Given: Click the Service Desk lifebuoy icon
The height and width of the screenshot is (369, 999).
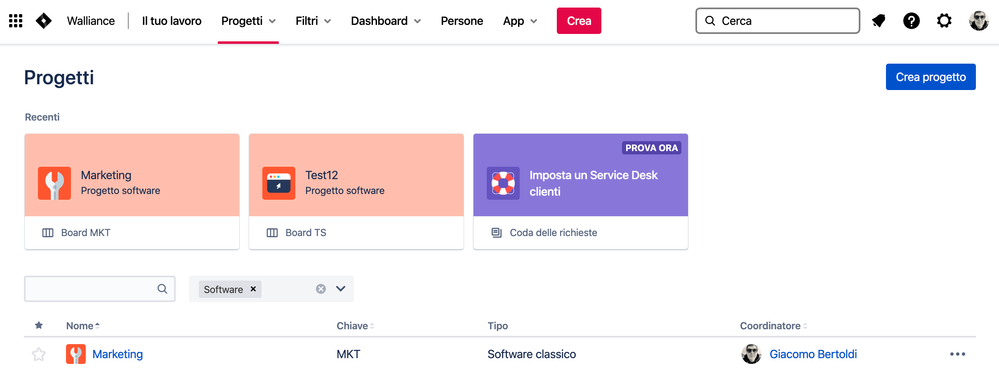Looking at the screenshot, I should pyautogui.click(x=503, y=183).
